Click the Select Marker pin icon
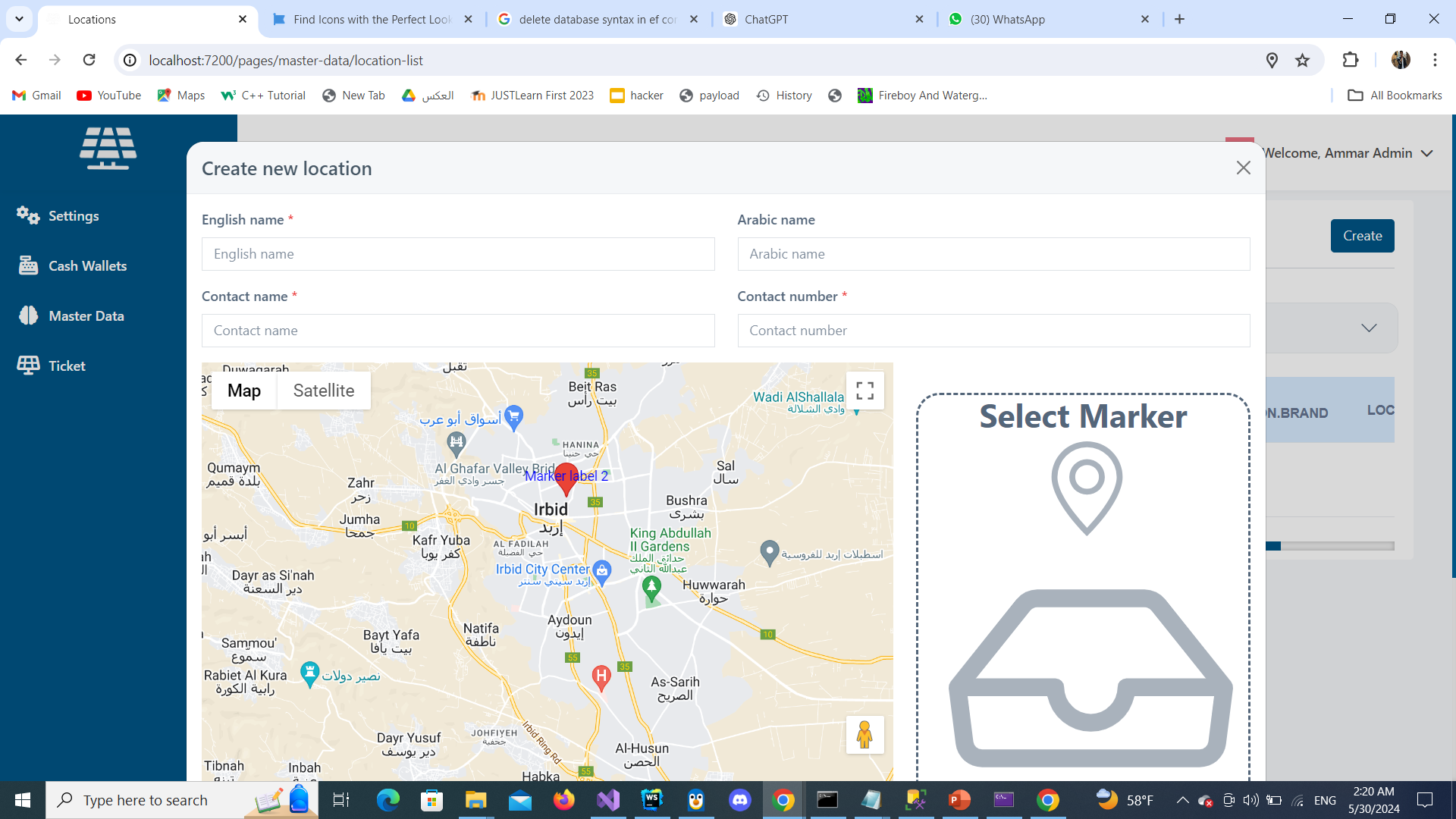 pos(1086,488)
